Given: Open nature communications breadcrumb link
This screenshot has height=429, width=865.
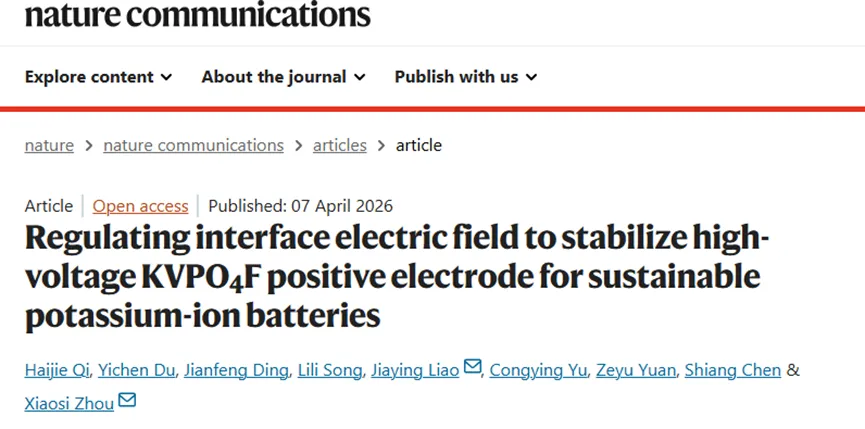Looking at the screenshot, I should click(x=193, y=145).
